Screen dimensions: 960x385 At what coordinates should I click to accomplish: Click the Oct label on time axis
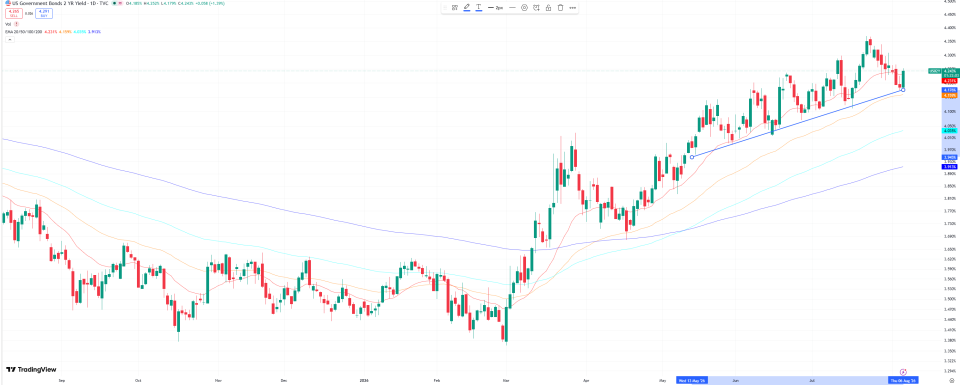point(138,381)
